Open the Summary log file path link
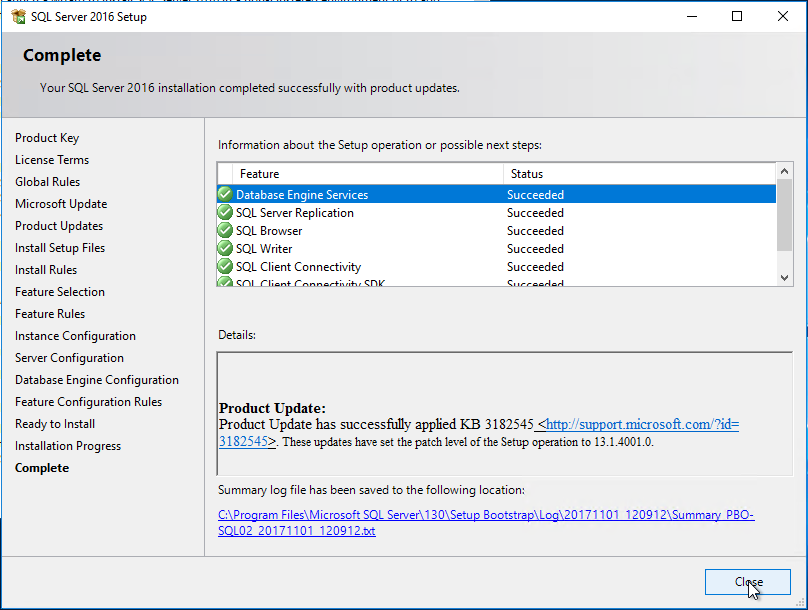Screen dimensions: 808x610 pyautogui.click(x=486, y=522)
